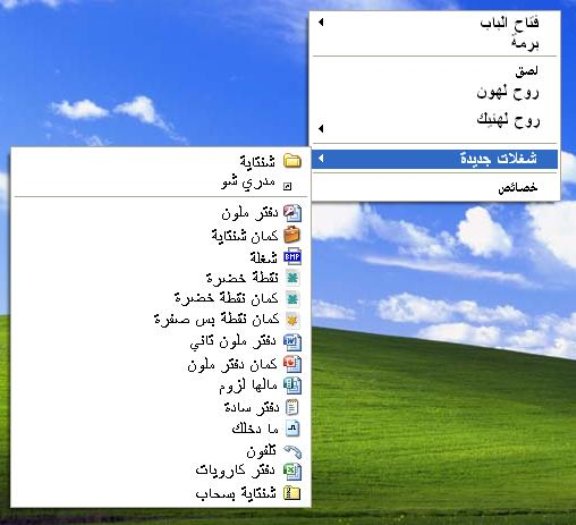
Task: Select the خصائص menu entry
Action: 436,188
